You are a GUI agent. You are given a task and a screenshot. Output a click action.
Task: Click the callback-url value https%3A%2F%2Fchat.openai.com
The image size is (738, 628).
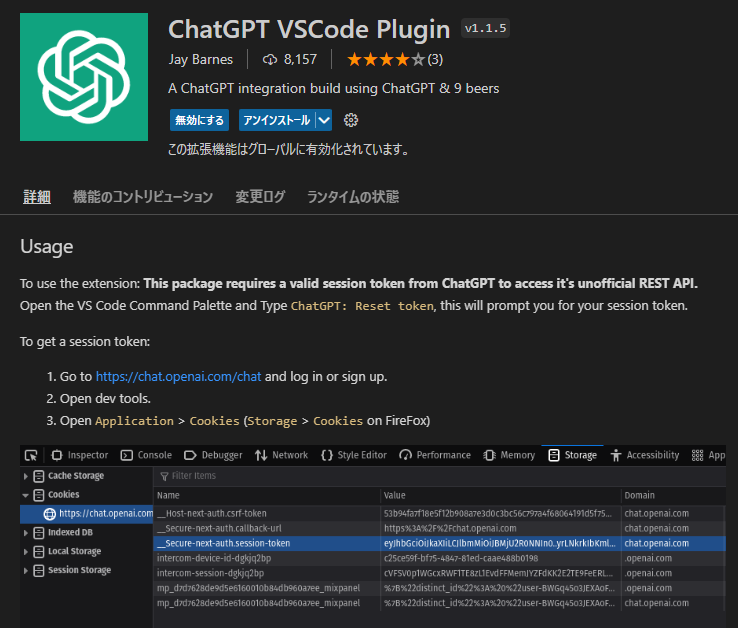[x=450, y=528]
